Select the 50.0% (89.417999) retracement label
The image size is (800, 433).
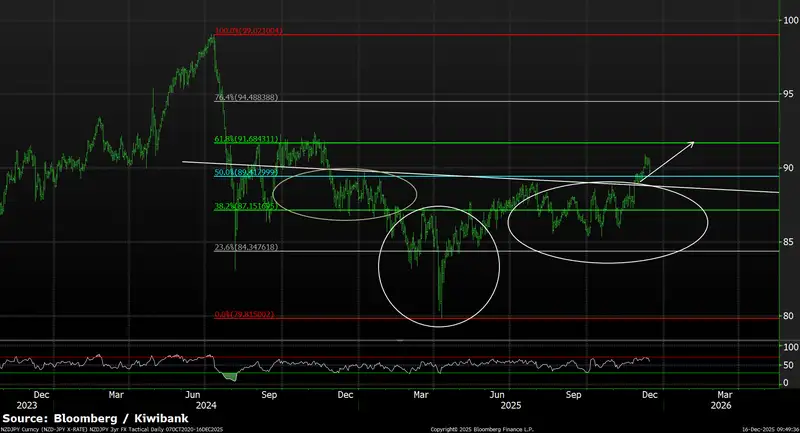tap(246, 172)
